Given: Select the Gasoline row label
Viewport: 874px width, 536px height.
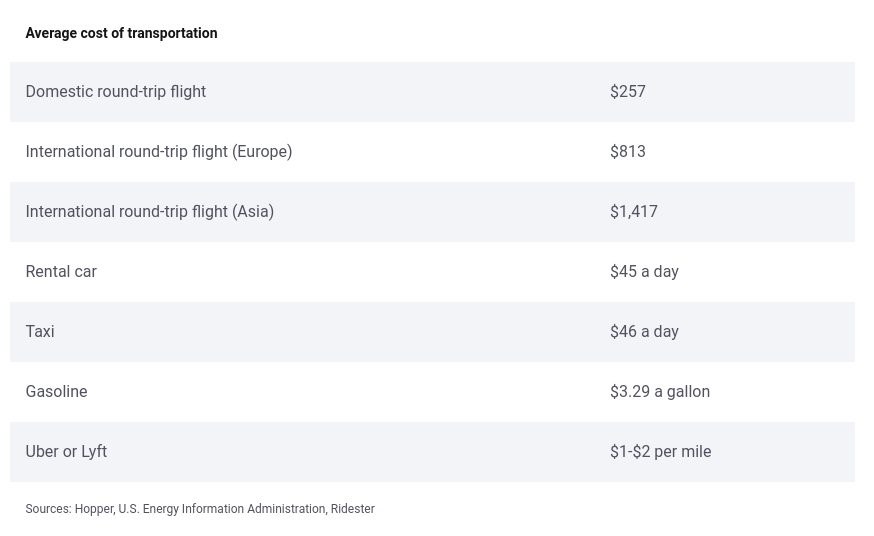Looking at the screenshot, I should pos(56,392).
